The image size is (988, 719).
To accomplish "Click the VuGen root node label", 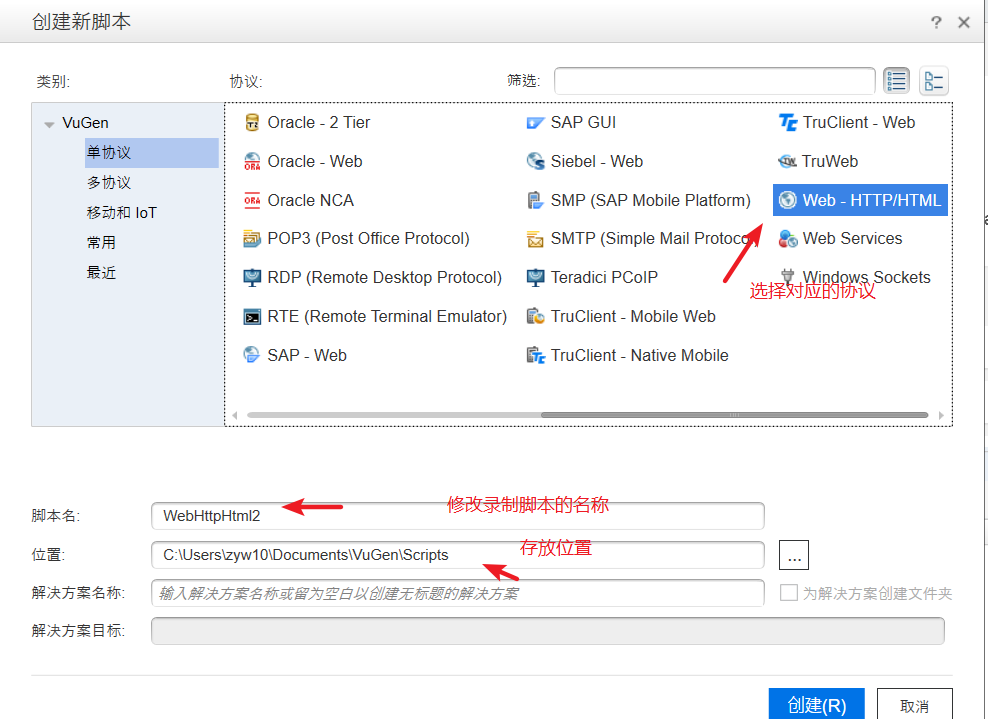I will (x=85, y=123).
